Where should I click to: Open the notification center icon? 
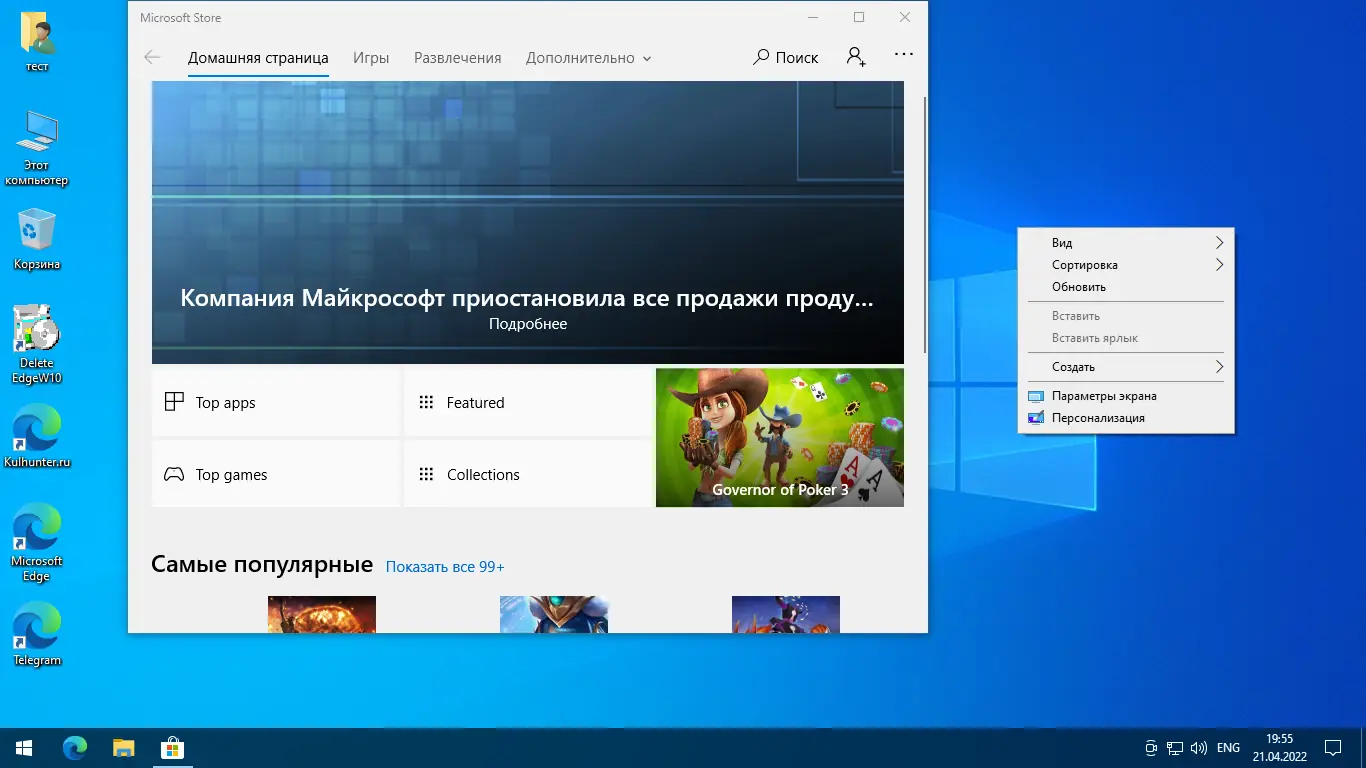[x=1333, y=748]
